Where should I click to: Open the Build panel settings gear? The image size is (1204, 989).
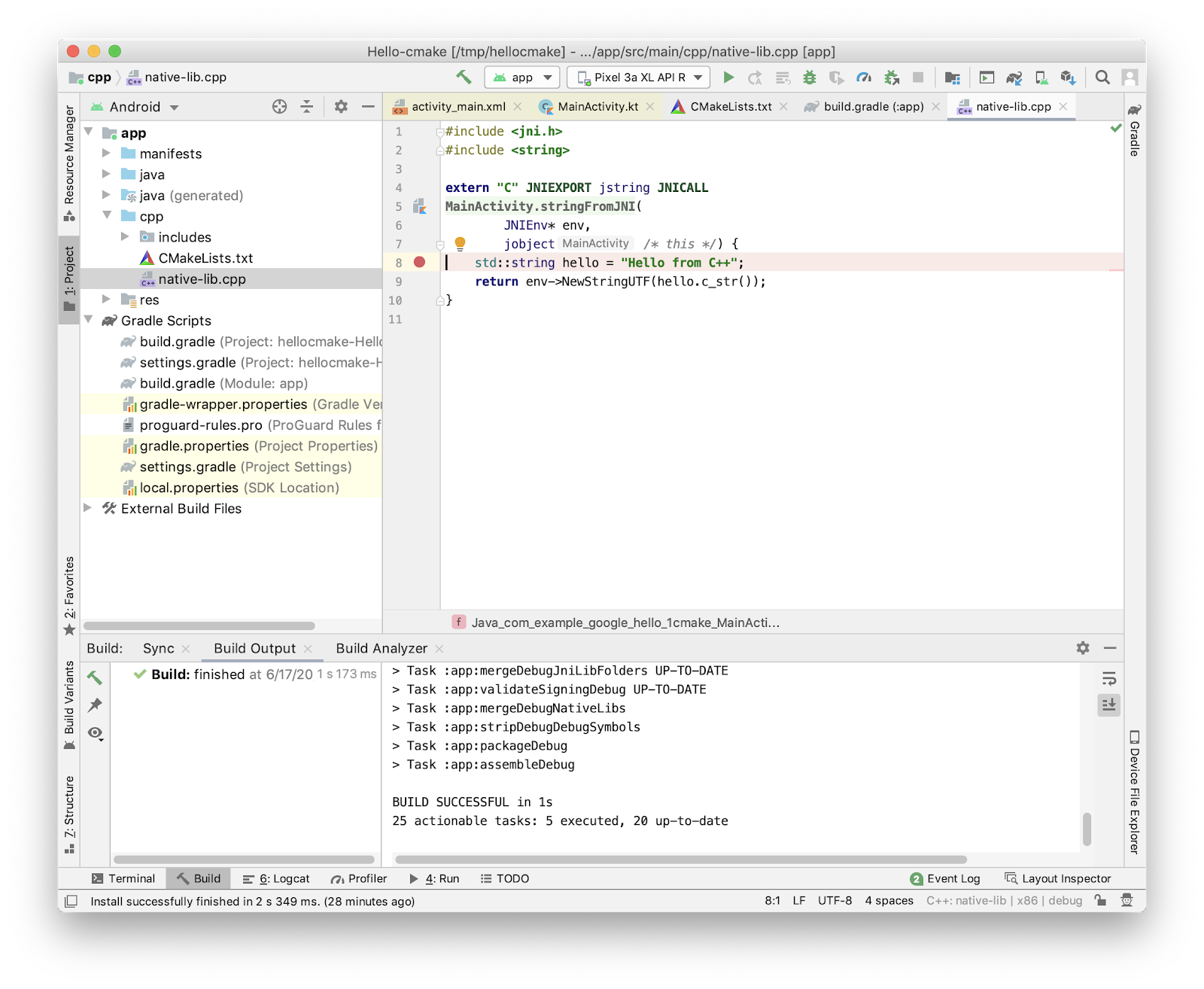[1083, 648]
